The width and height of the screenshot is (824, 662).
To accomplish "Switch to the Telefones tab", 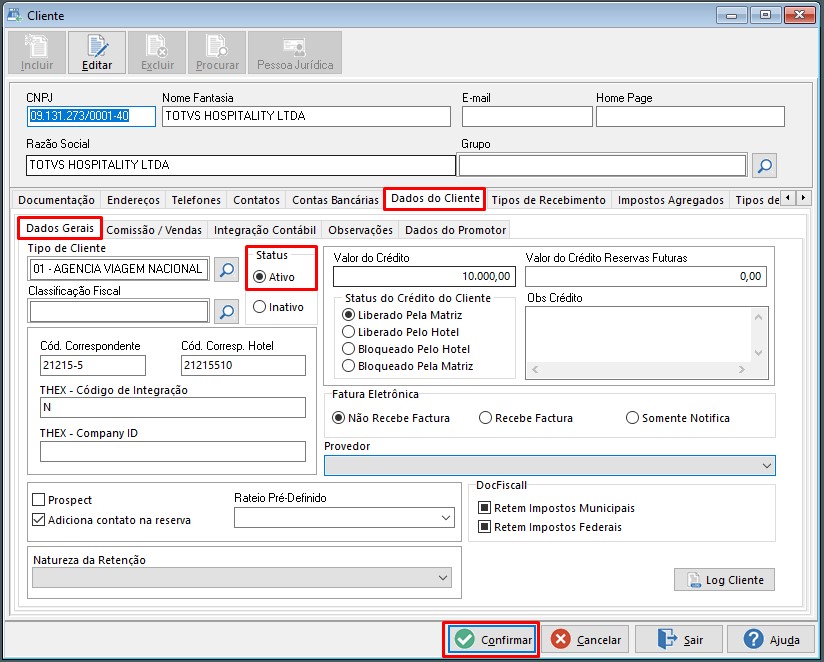I will click(196, 200).
